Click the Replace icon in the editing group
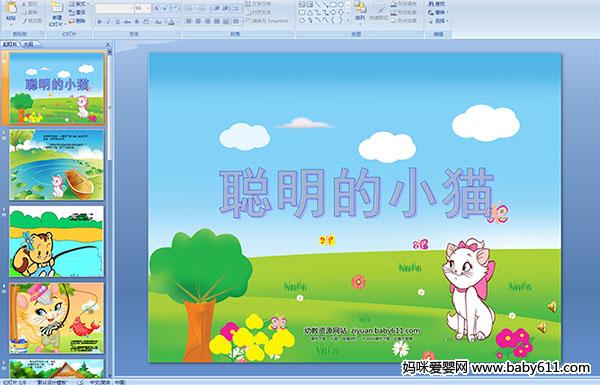This screenshot has width=600, height=385. [x=437, y=12]
